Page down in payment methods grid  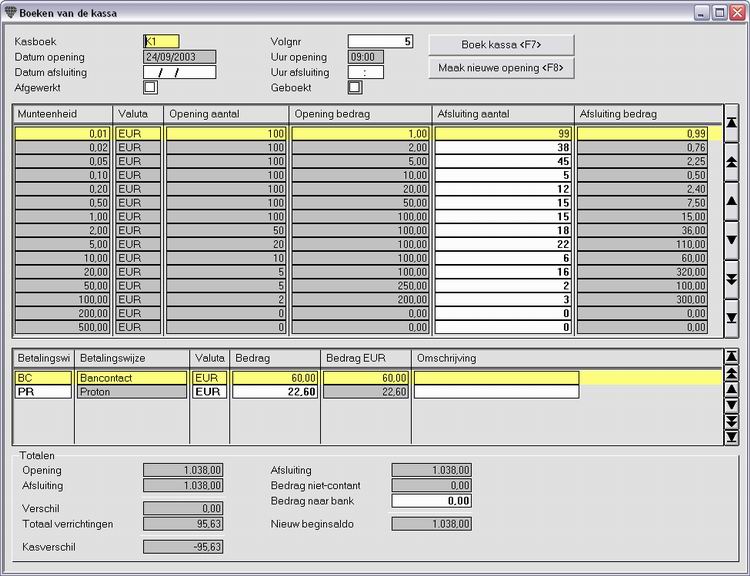point(731,421)
